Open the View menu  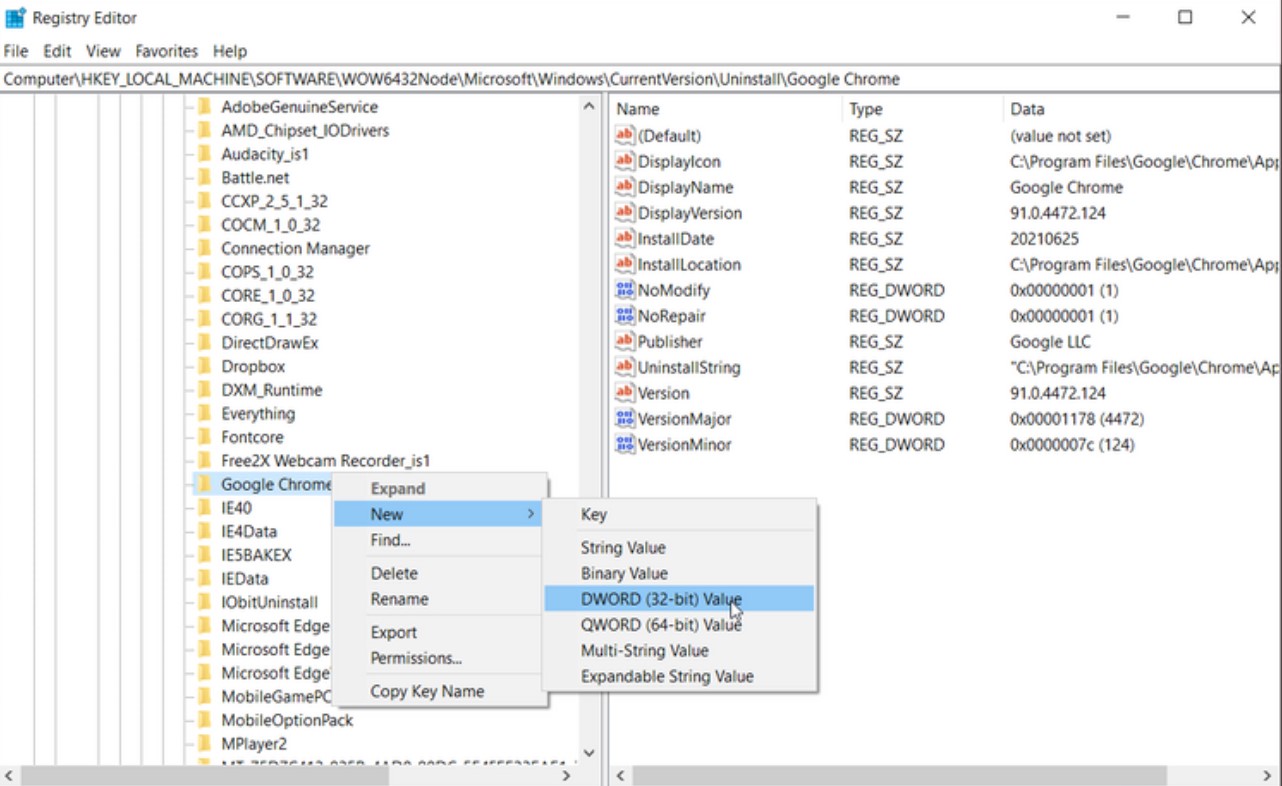(103, 51)
